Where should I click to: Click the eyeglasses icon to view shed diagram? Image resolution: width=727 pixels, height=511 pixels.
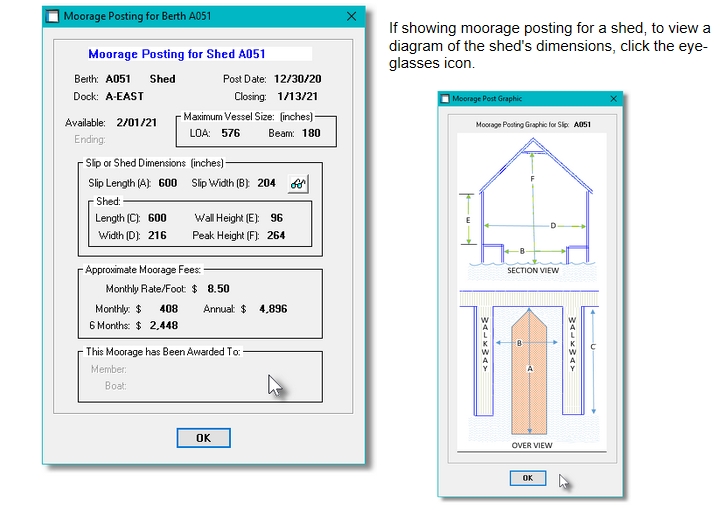[x=297, y=183]
